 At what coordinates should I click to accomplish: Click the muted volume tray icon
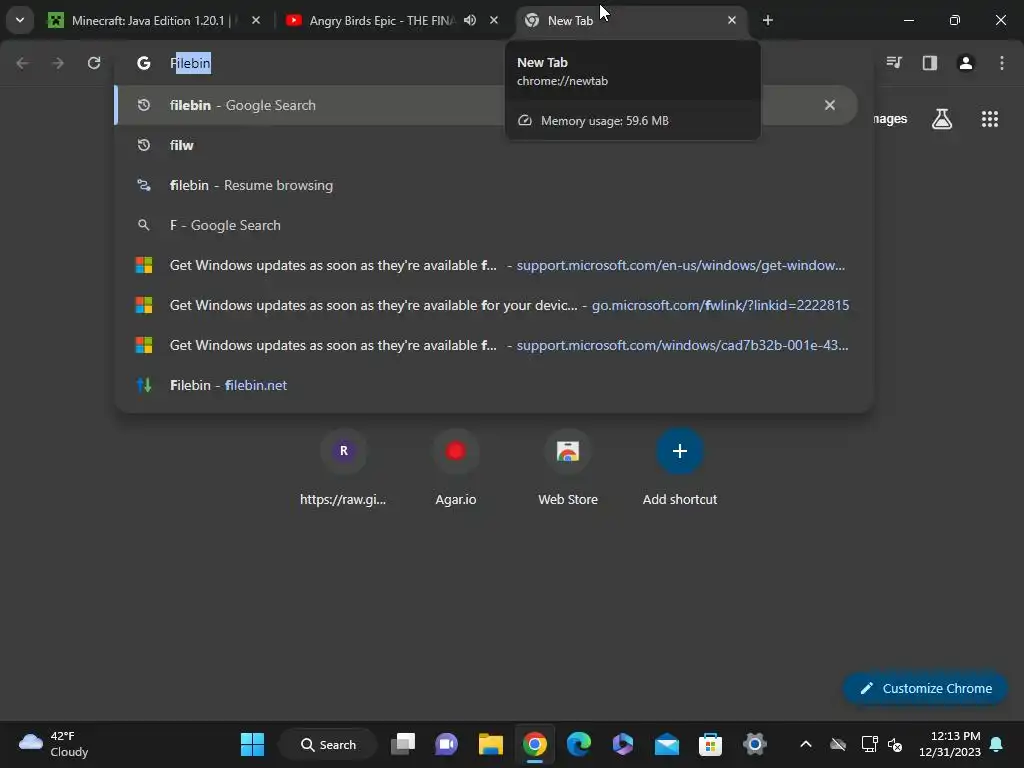click(x=895, y=744)
